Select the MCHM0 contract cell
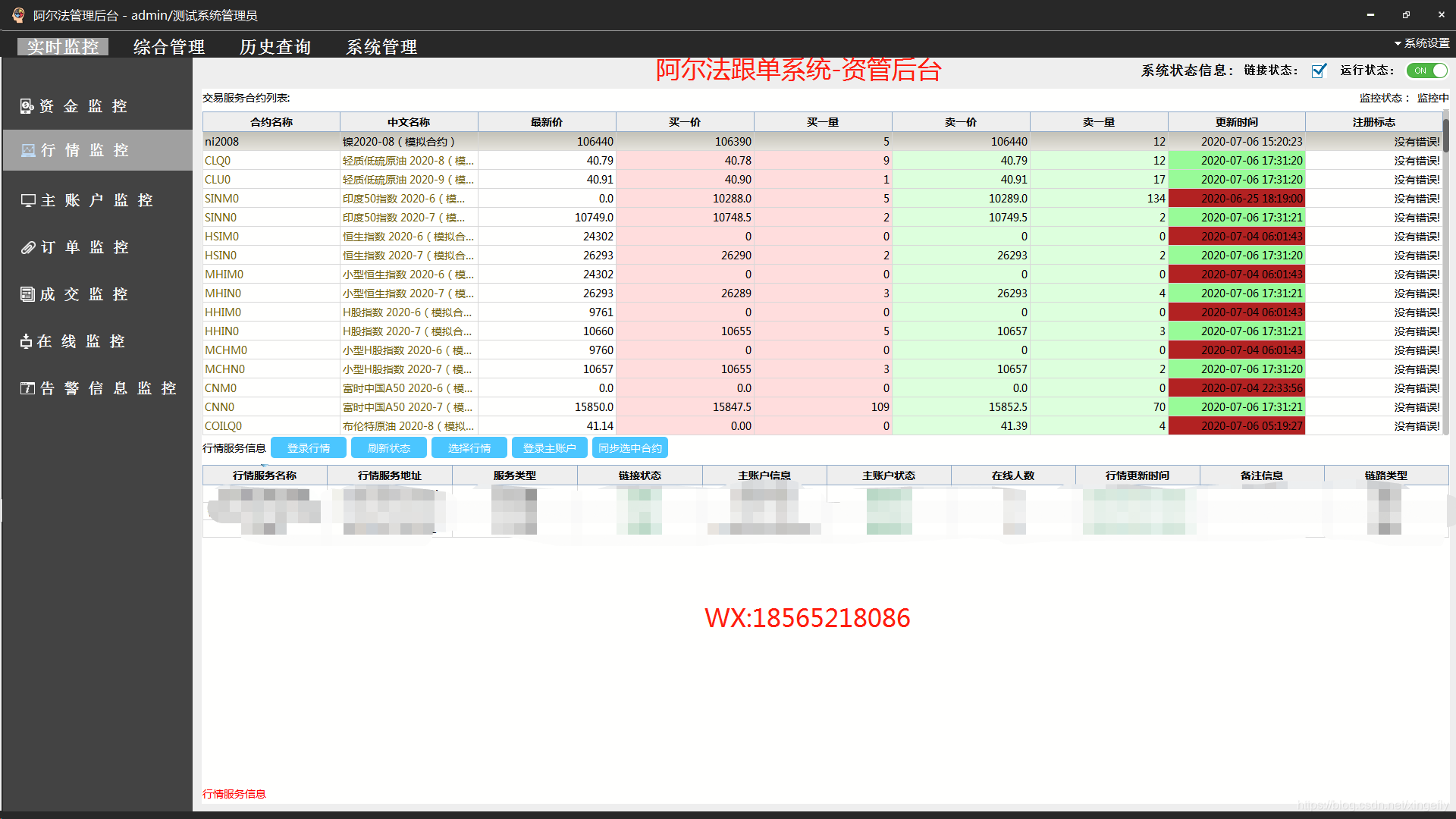The height and width of the screenshot is (819, 1456). [271, 350]
